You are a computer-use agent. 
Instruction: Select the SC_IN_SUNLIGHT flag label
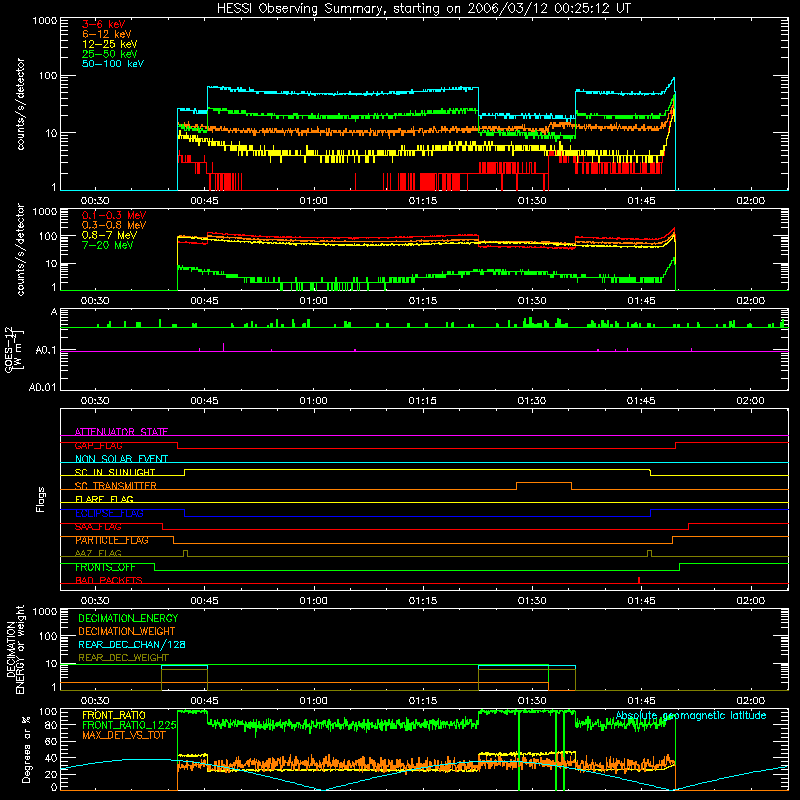(x=115, y=472)
